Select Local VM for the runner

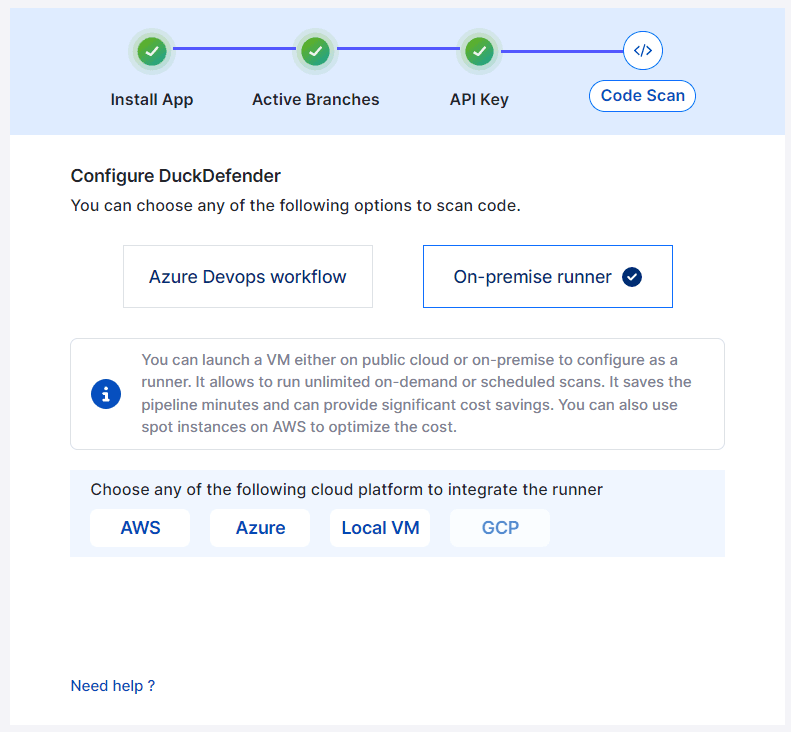[380, 528]
